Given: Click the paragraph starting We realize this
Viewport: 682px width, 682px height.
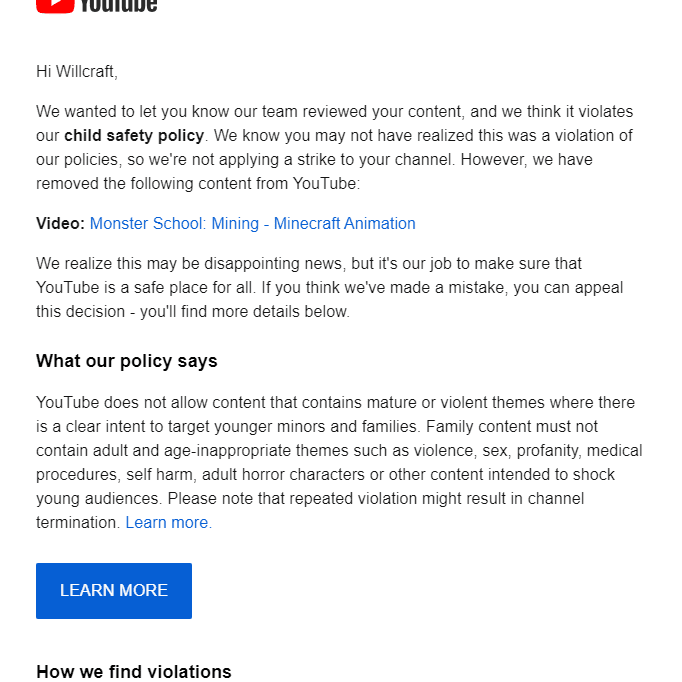Looking at the screenshot, I should [330, 288].
